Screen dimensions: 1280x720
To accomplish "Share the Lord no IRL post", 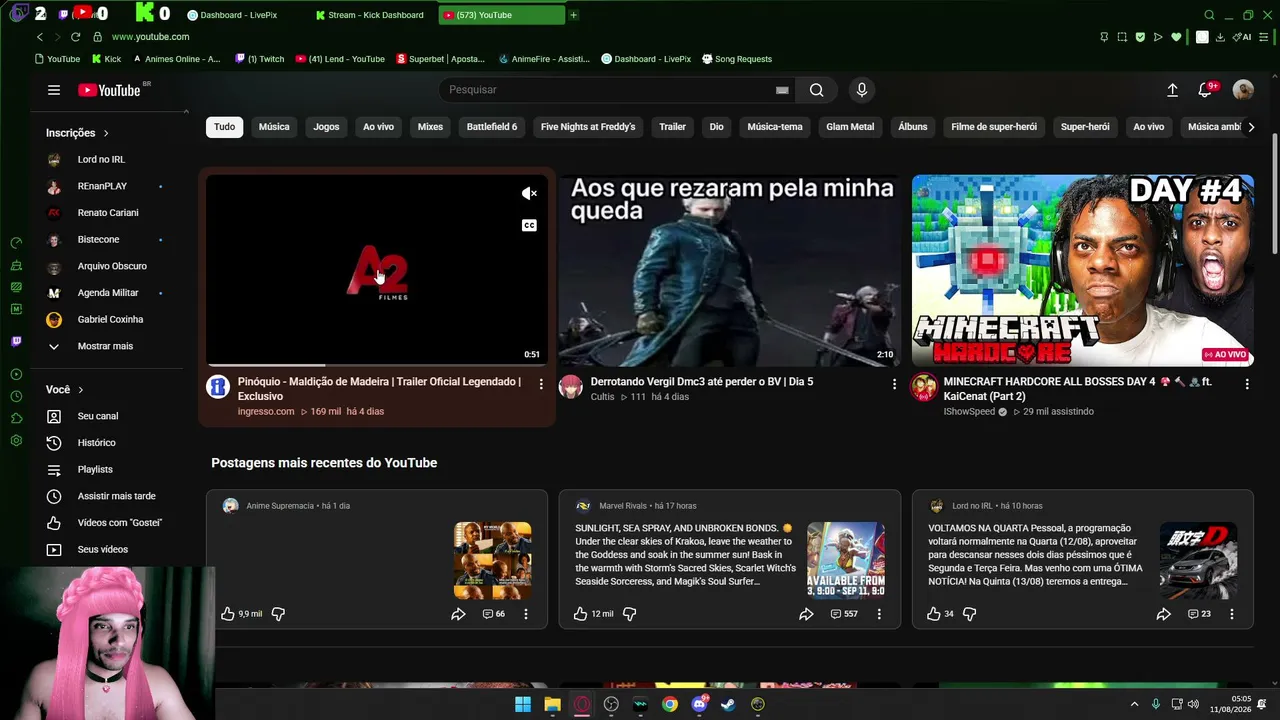I will [x=1164, y=614].
